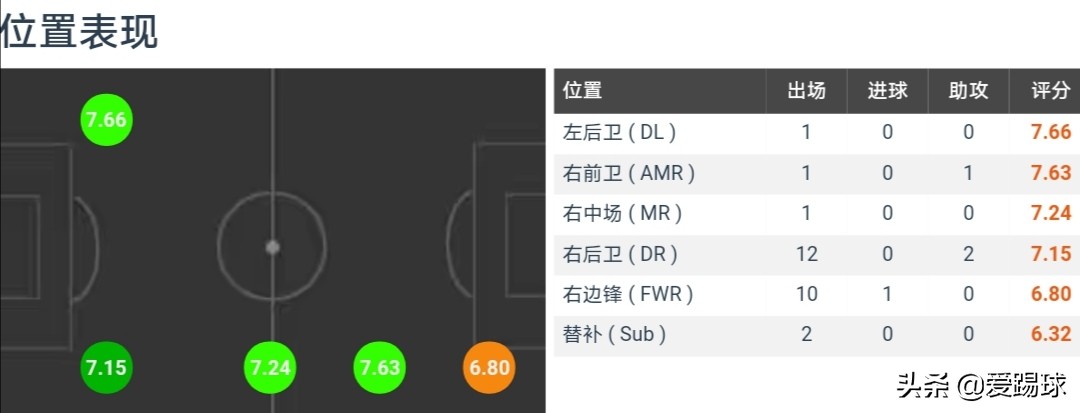
Task: Click the 位置表现 section heading
Action: pos(80,32)
